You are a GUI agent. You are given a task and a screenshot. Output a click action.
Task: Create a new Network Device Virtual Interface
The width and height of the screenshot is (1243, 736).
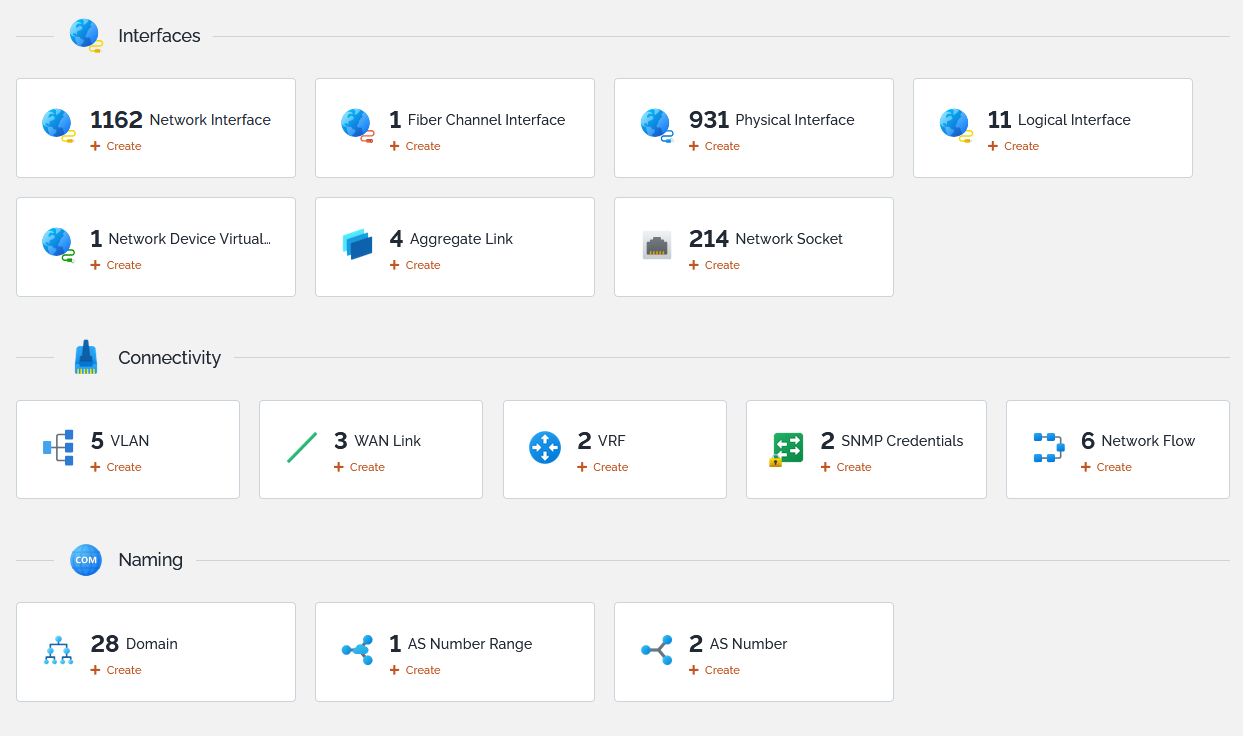[x=116, y=265]
